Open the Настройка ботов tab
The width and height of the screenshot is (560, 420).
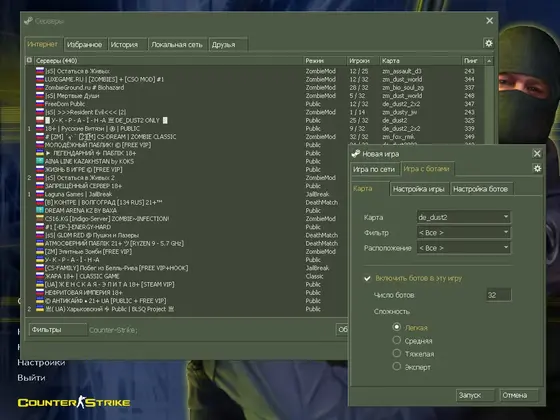[481, 189]
